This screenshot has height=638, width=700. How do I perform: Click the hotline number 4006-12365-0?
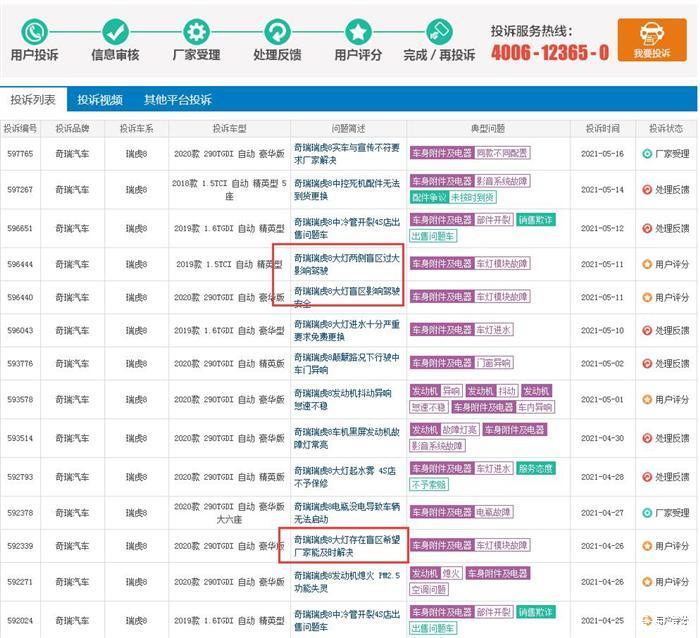[x=550, y=53]
